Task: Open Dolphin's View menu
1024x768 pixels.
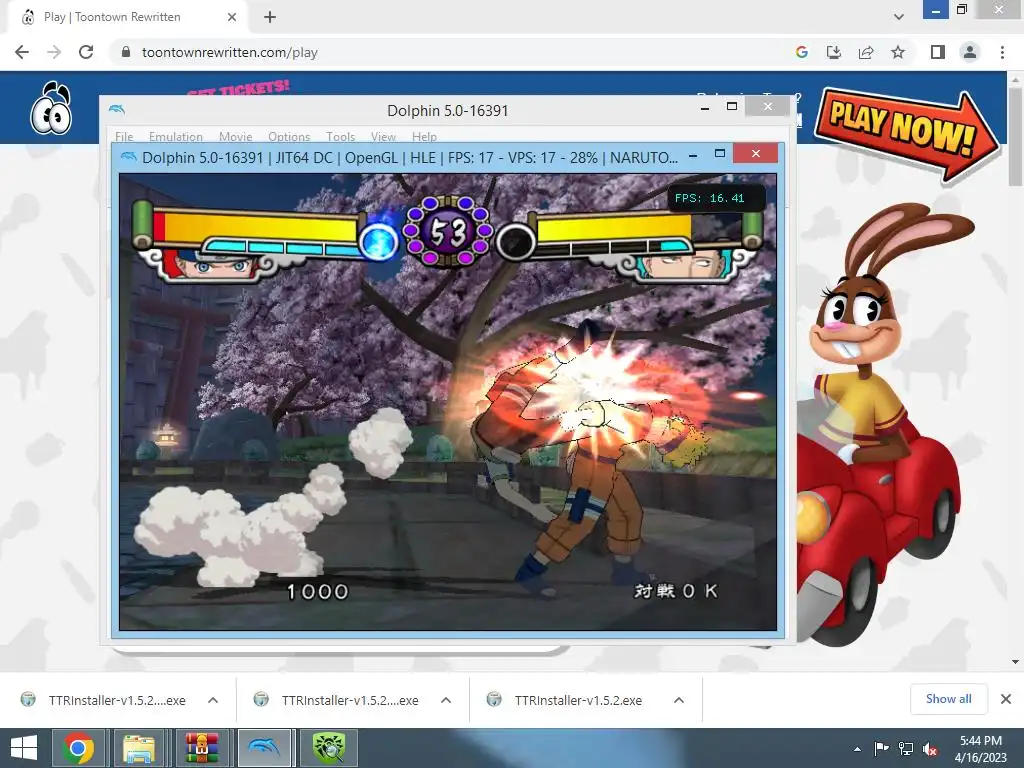Action: coord(383,136)
